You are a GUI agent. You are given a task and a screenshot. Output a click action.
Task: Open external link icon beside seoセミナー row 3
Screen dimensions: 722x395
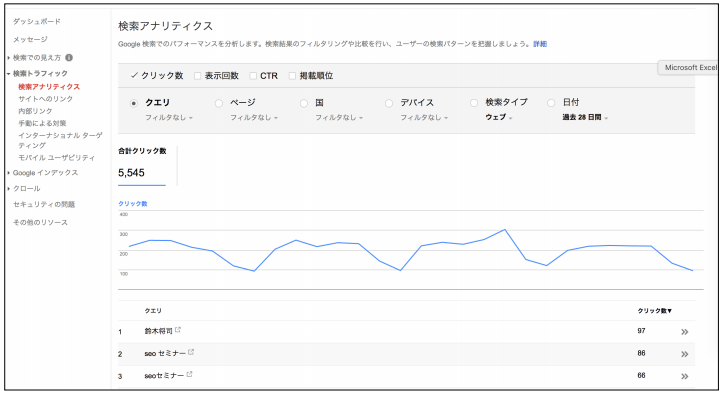189,374
